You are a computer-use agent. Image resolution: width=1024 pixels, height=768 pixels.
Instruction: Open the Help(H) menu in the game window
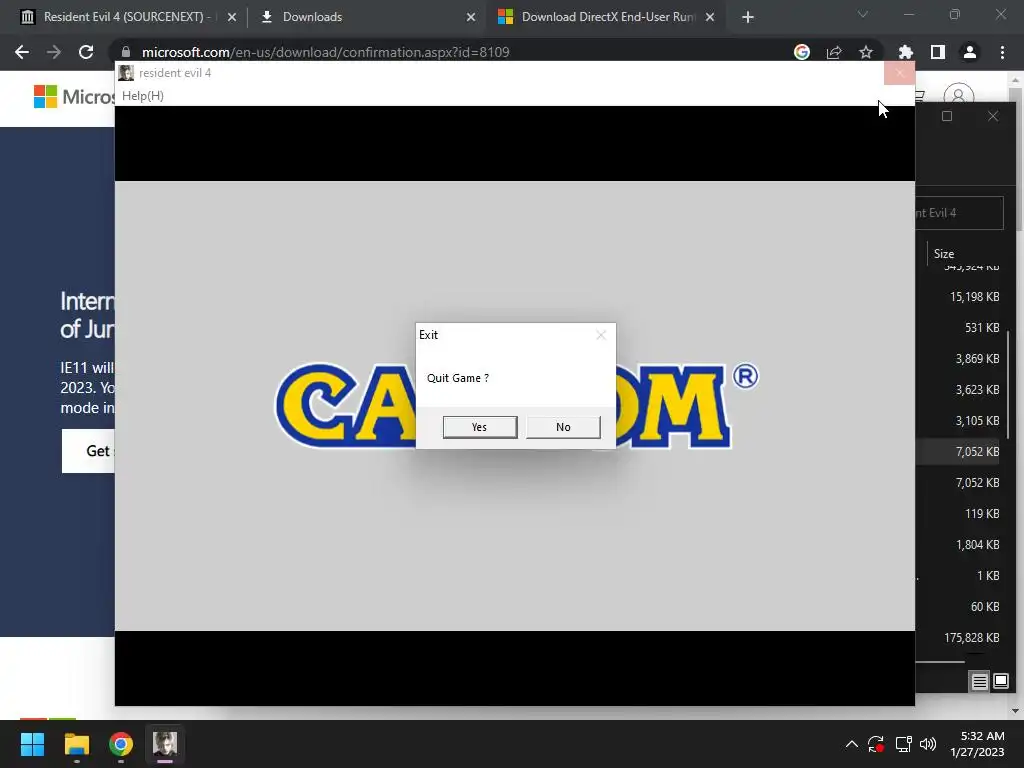143,96
